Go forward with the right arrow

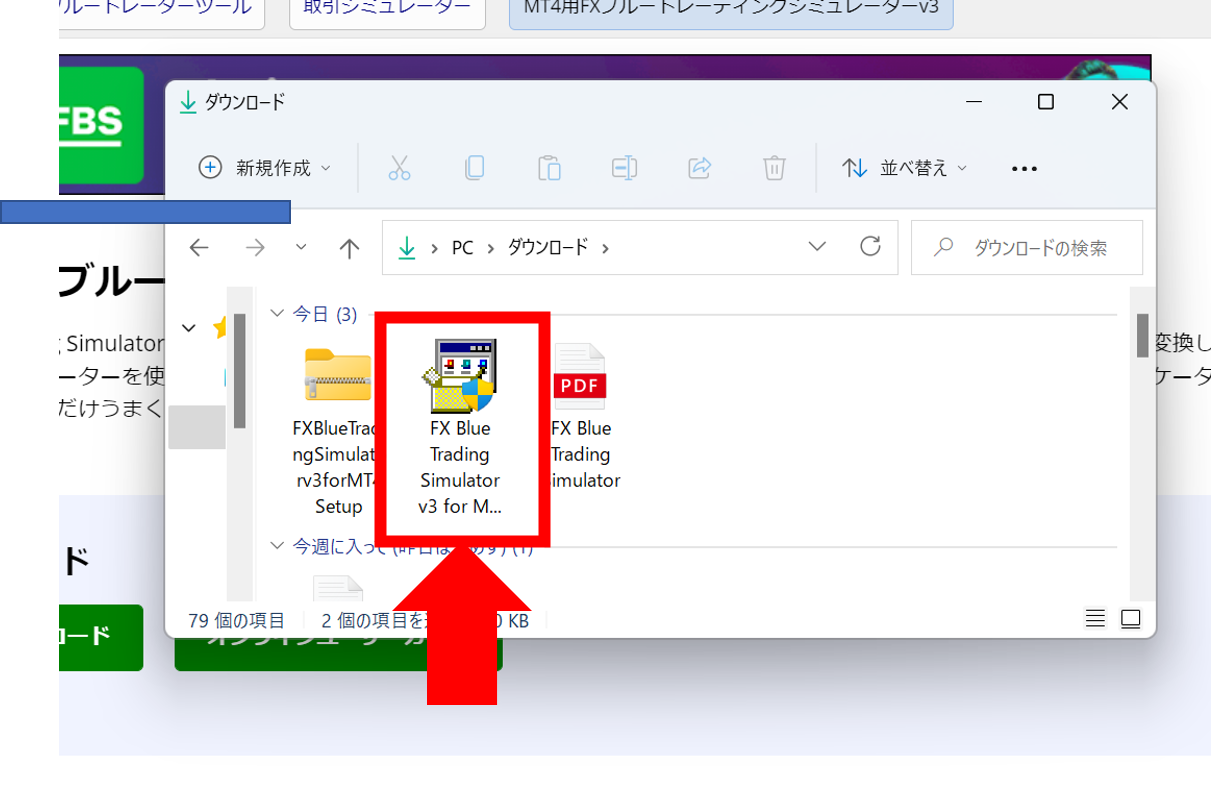click(255, 247)
